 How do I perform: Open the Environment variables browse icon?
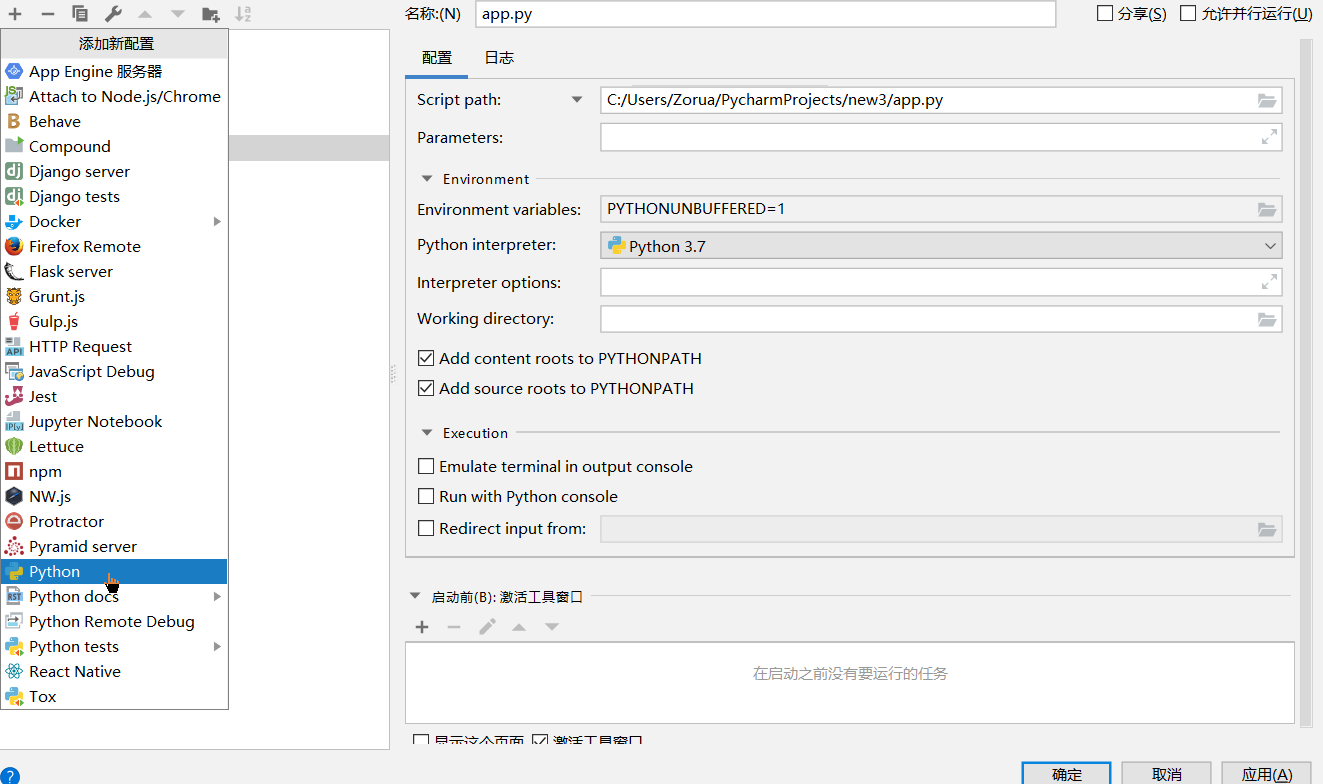1267,209
